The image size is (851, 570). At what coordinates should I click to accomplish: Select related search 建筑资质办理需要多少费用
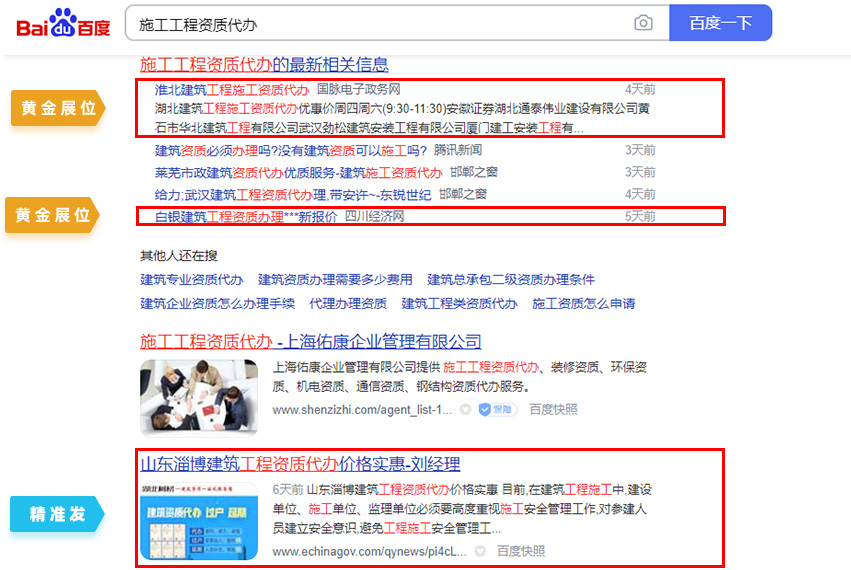(335, 280)
